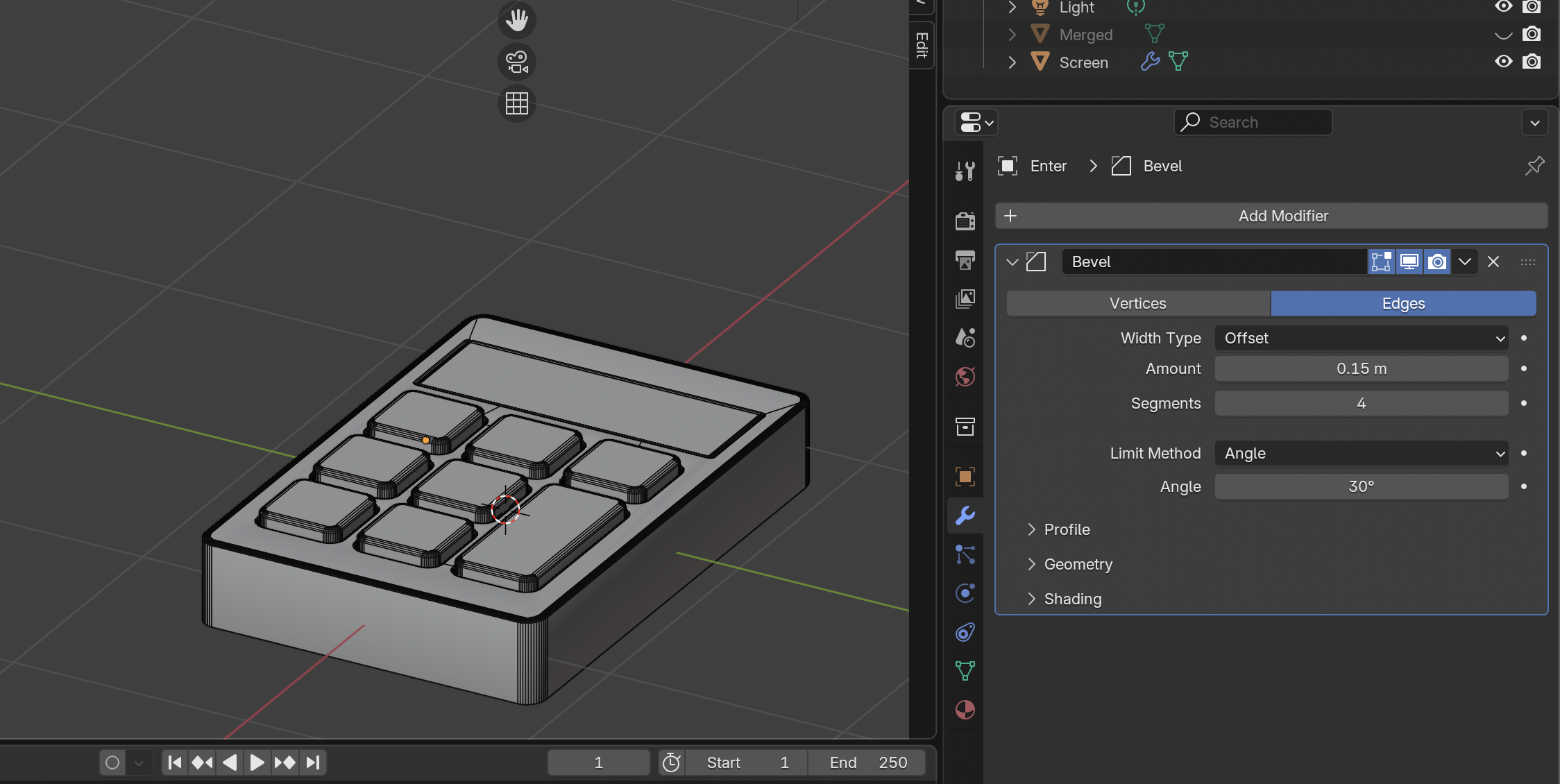
Task: Open the Width Type Offset dropdown
Action: (1361, 338)
